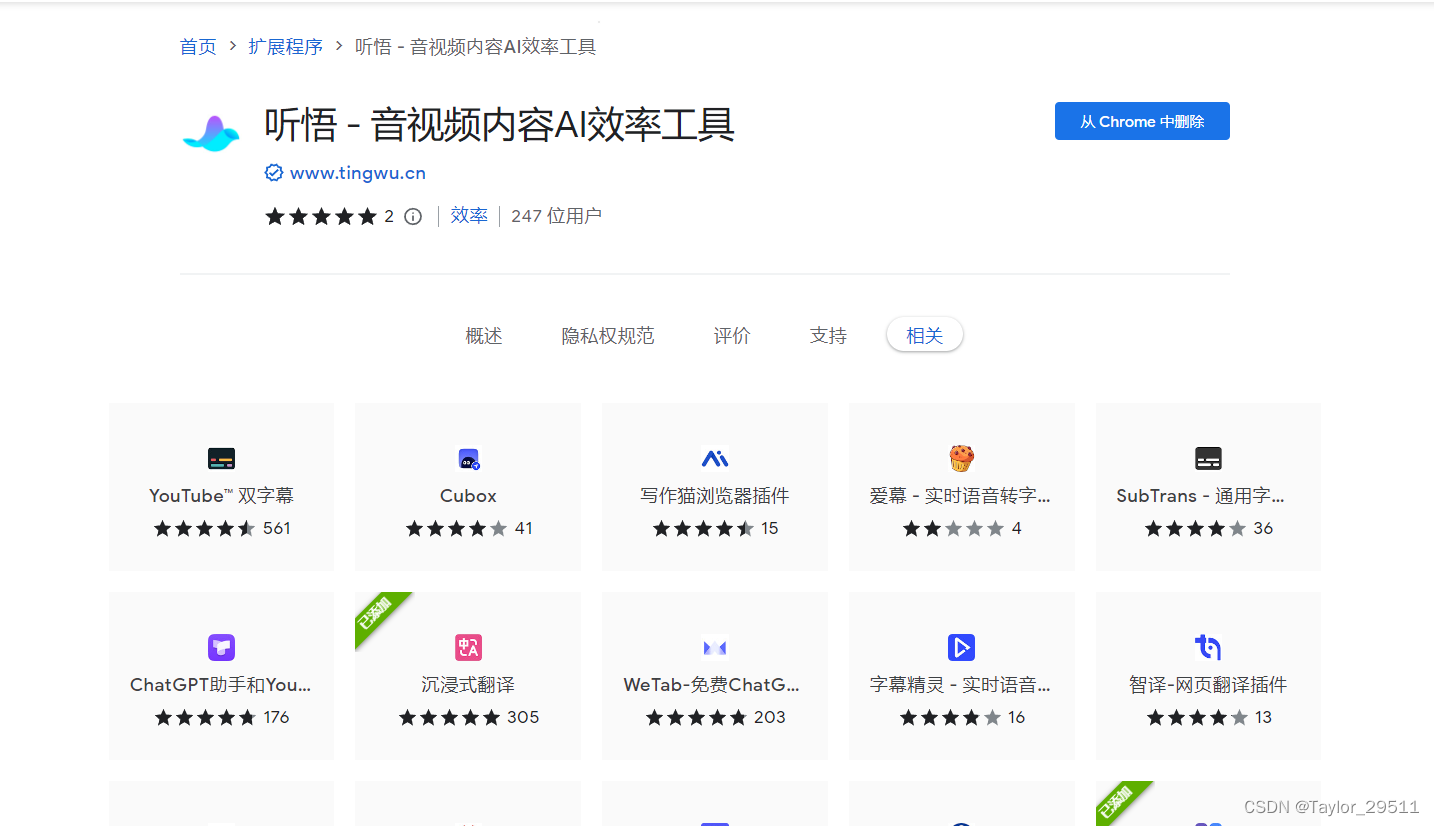Click the Tingwu bird logo icon
1434x826 pixels.
[211, 134]
